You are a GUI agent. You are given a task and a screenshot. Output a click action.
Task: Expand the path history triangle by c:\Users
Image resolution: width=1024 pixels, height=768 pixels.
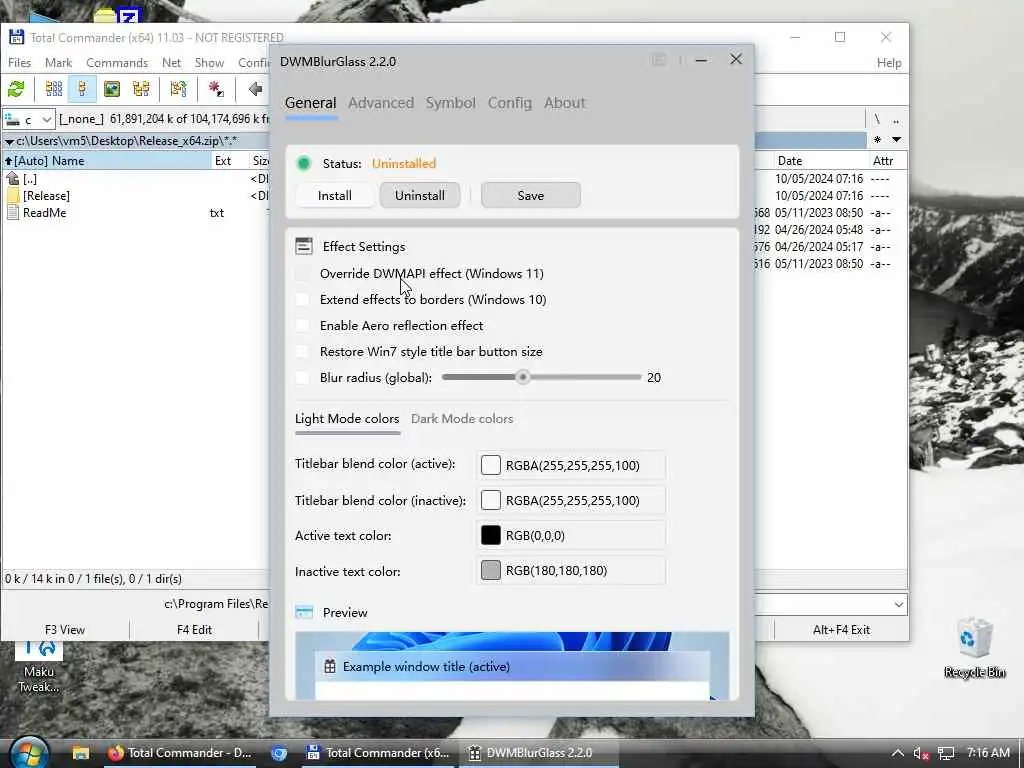tap(9, 141)
